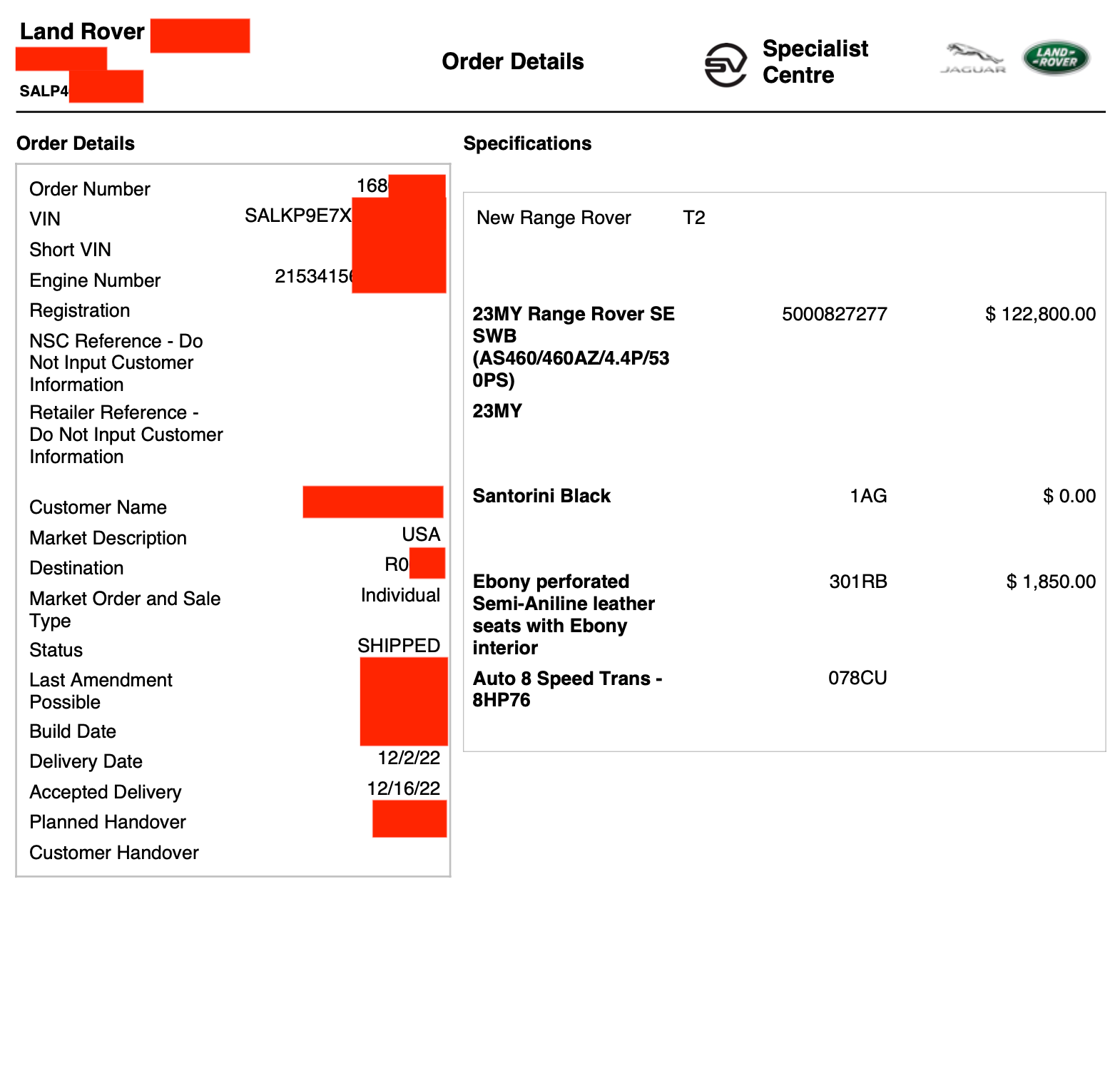The height and width of the screenshot is (1076, 1120).
Task: Click the SV Specialist Centre circular logo
Action: point(726,64)
